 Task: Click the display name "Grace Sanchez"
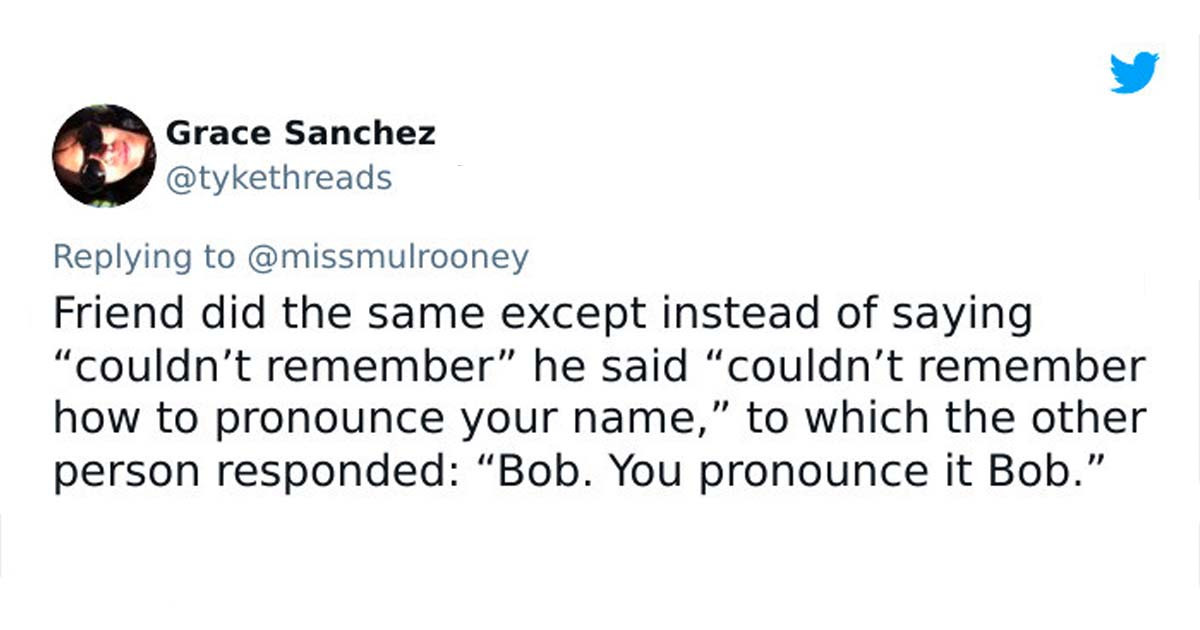300,132
